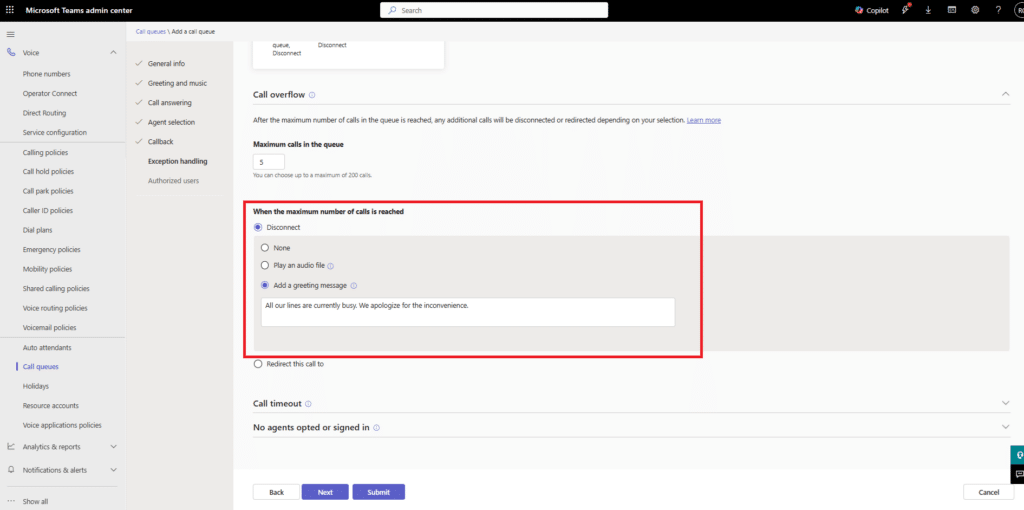Select the None radio option
The height and width of the screenshot is (510, 1024).
click(x=265, y=247)
